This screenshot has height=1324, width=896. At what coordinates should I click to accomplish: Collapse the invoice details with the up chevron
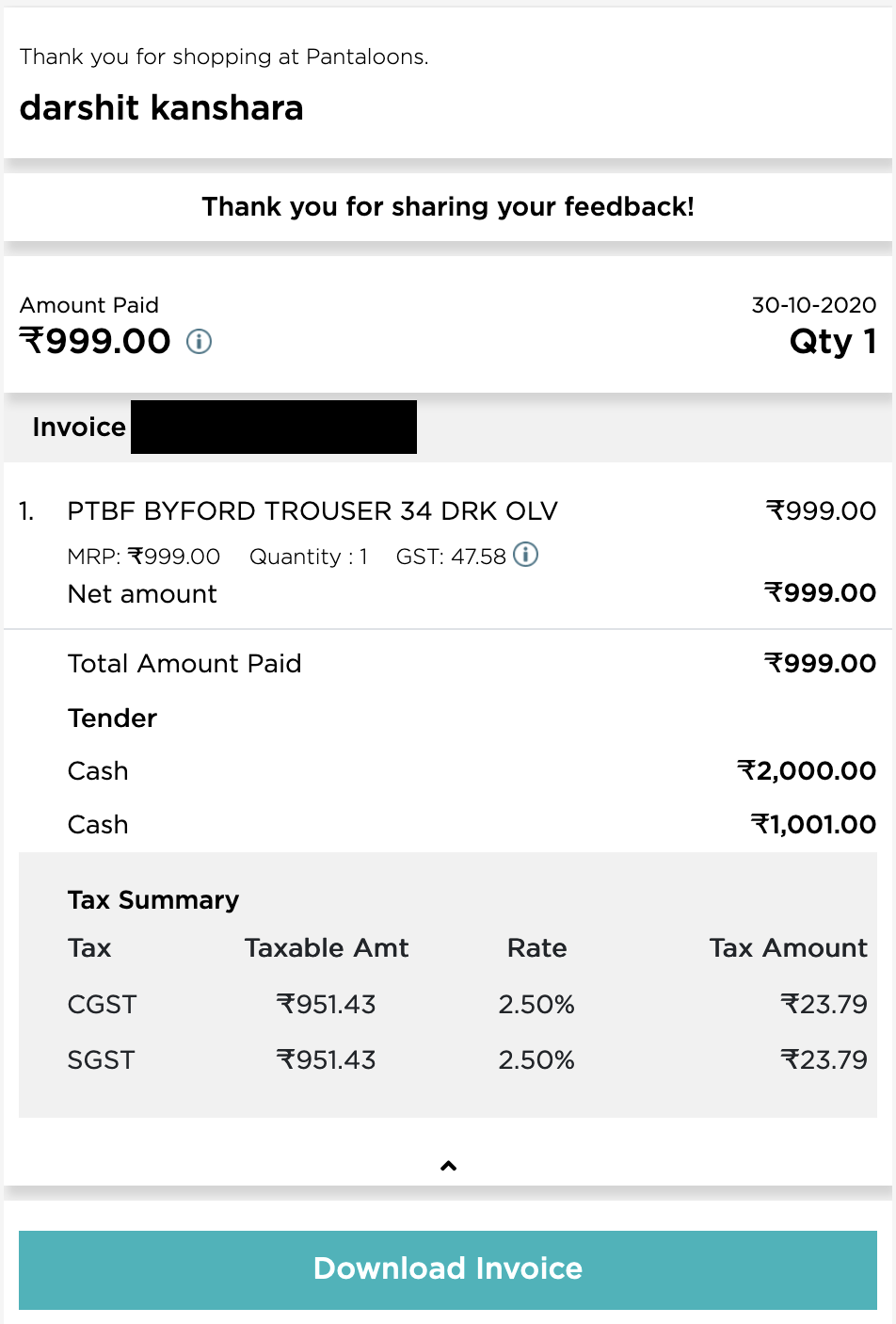click(448, 1166)
